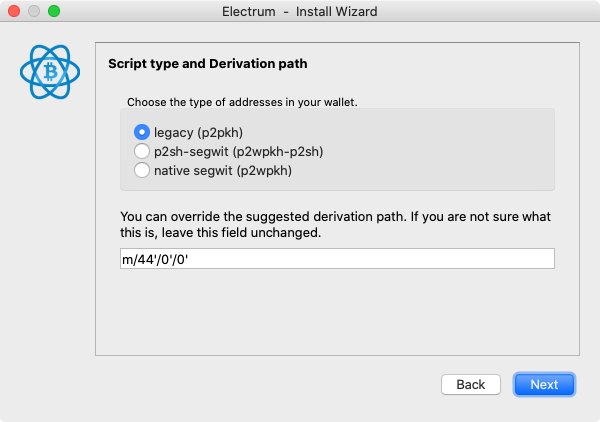Click the grayed-out minimize window button

(34, 11)
